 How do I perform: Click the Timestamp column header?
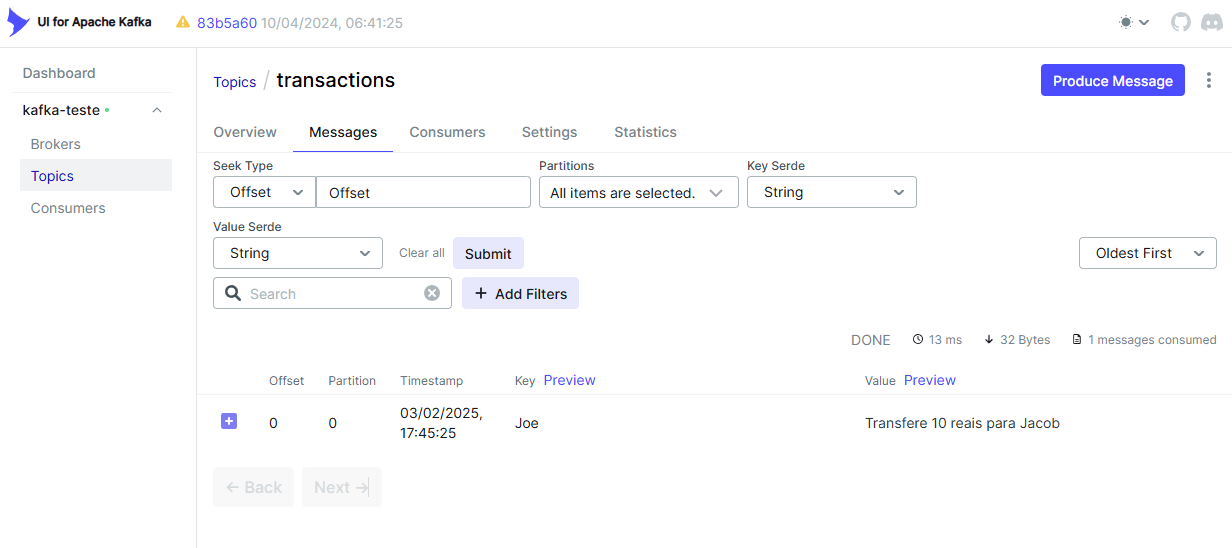click(x=431, y=381)
